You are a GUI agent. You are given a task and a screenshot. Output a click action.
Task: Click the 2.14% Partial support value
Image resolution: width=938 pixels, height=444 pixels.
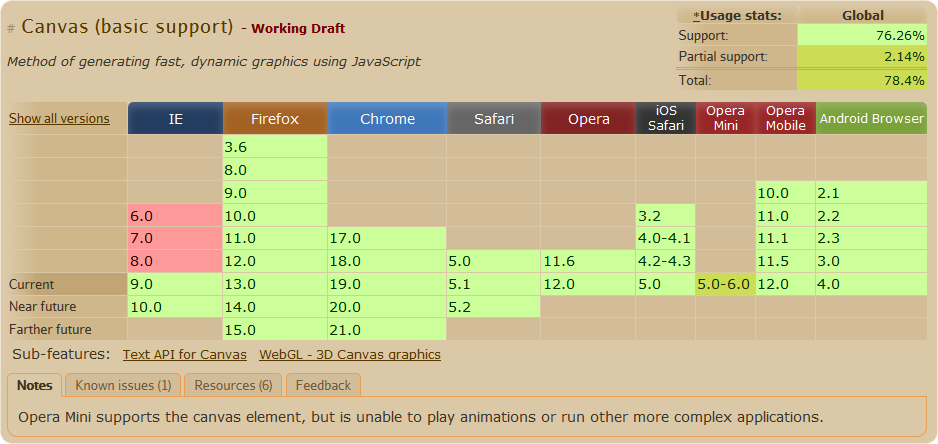pyautogui.click(x=863, y=57)
